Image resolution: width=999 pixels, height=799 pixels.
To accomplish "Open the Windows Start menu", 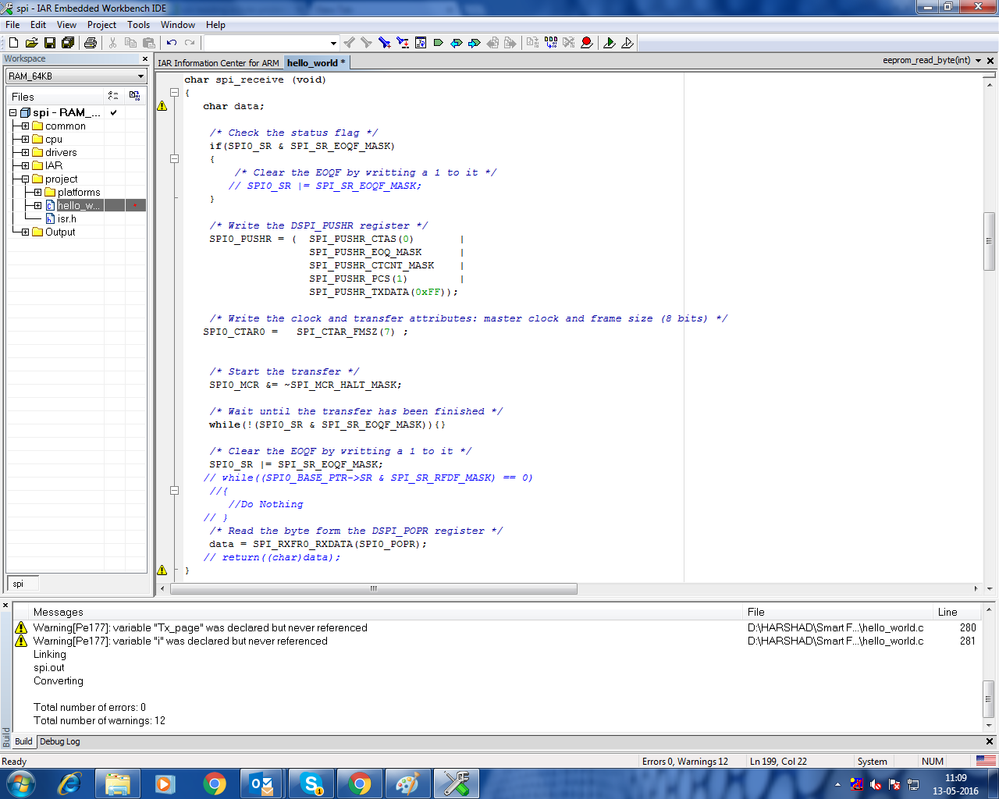I will 20,784.
